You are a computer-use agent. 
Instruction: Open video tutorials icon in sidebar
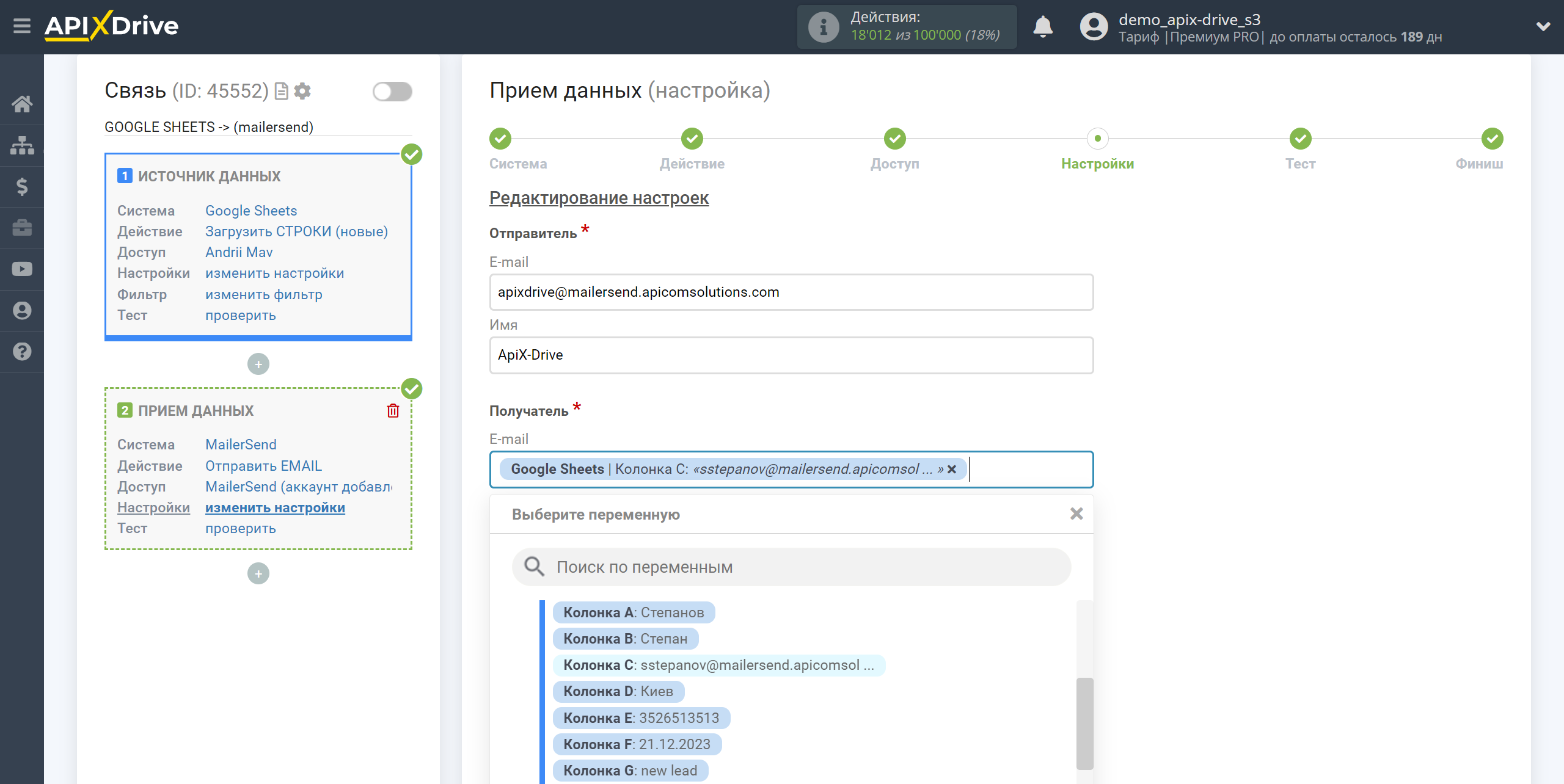pos(22,269)
